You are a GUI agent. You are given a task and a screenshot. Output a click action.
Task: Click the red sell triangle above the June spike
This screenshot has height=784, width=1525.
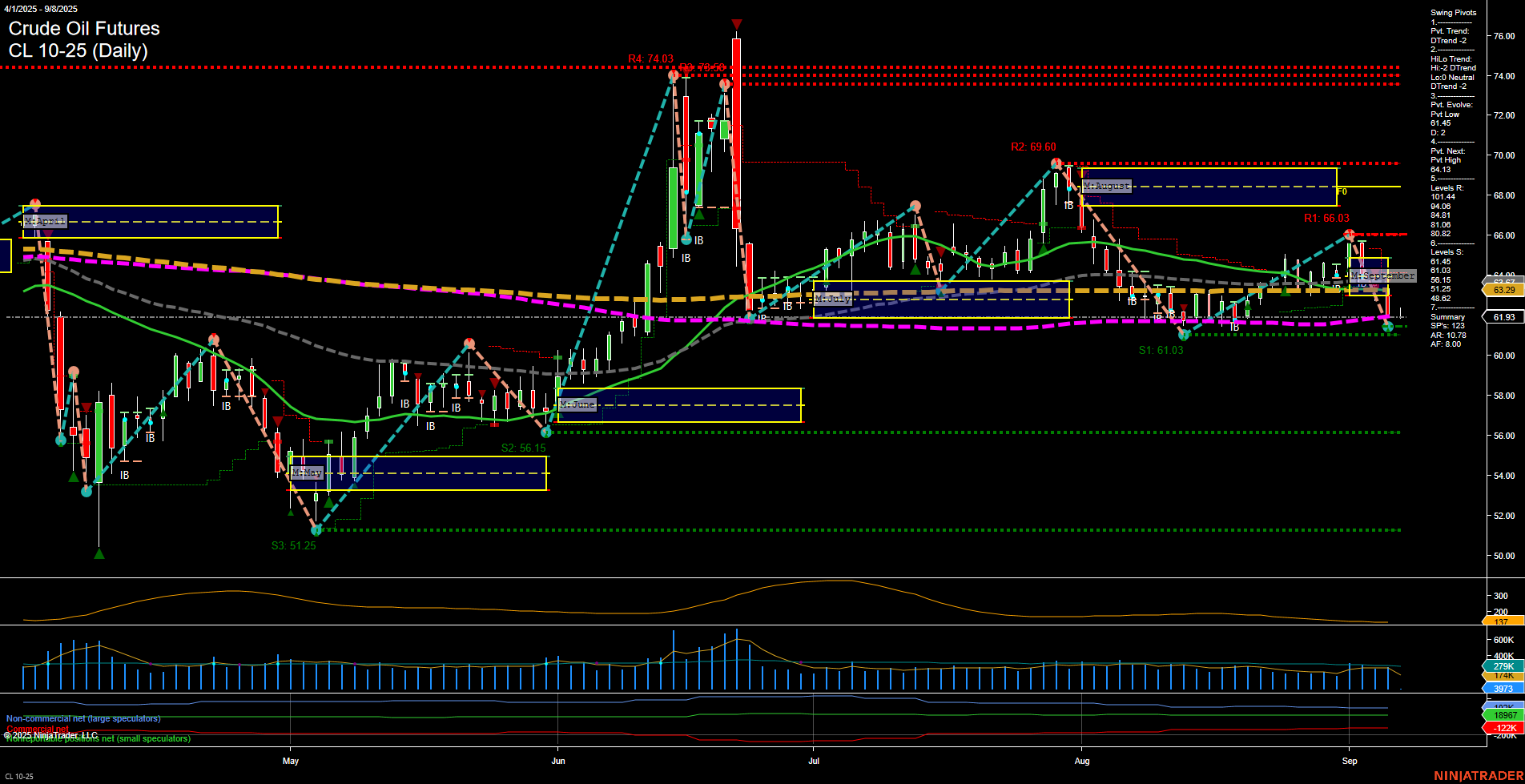pyautogui.click(x=736, y=24)
